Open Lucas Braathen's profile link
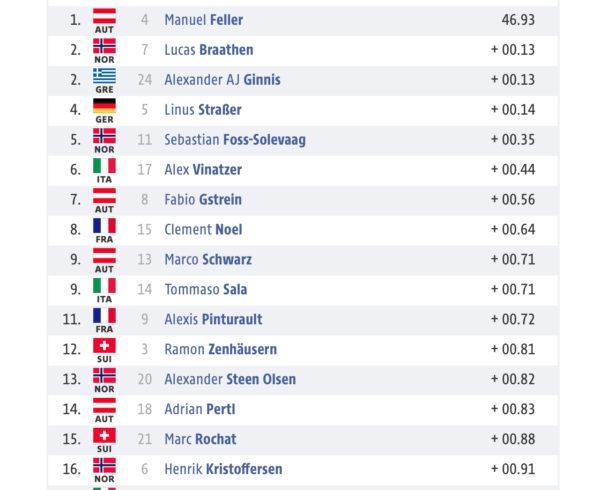The width and height of the screenshot is (615, 490). (x=209, y=50)
